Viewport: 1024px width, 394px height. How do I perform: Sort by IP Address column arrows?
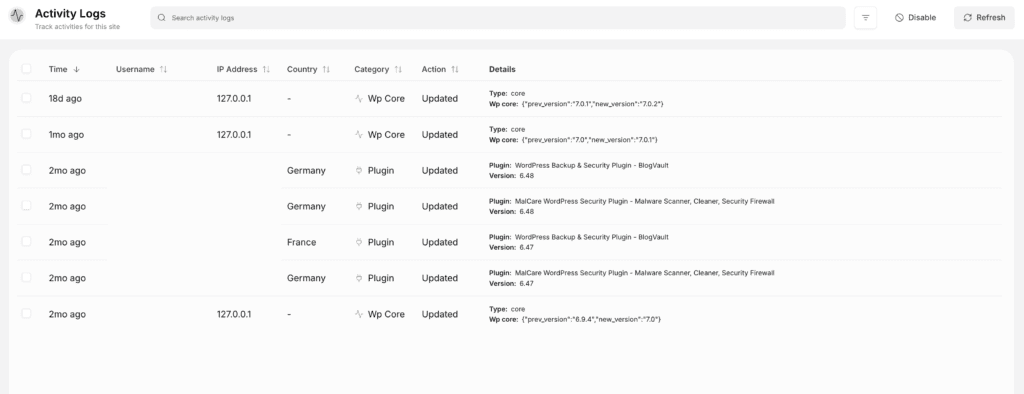click(x=266, y=69)
